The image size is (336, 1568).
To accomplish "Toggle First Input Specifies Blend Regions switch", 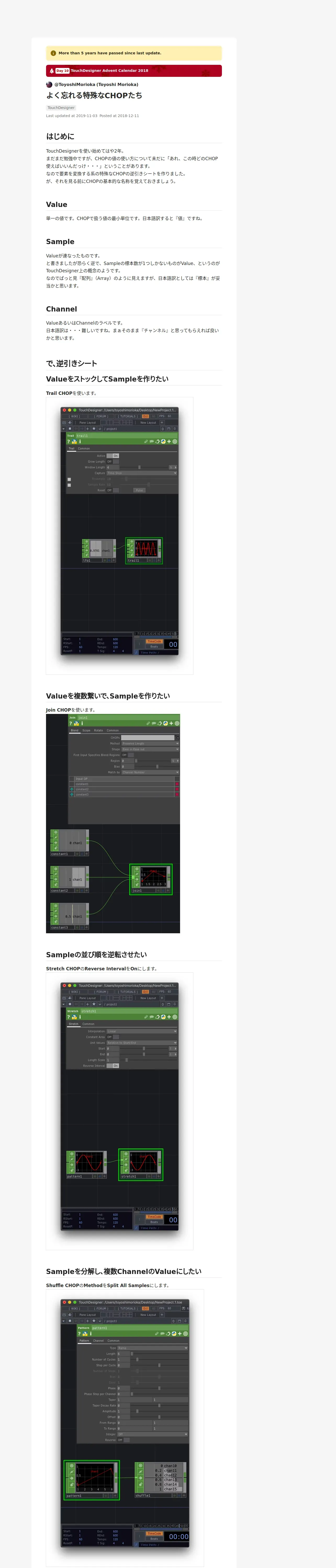I will point(127,755).
